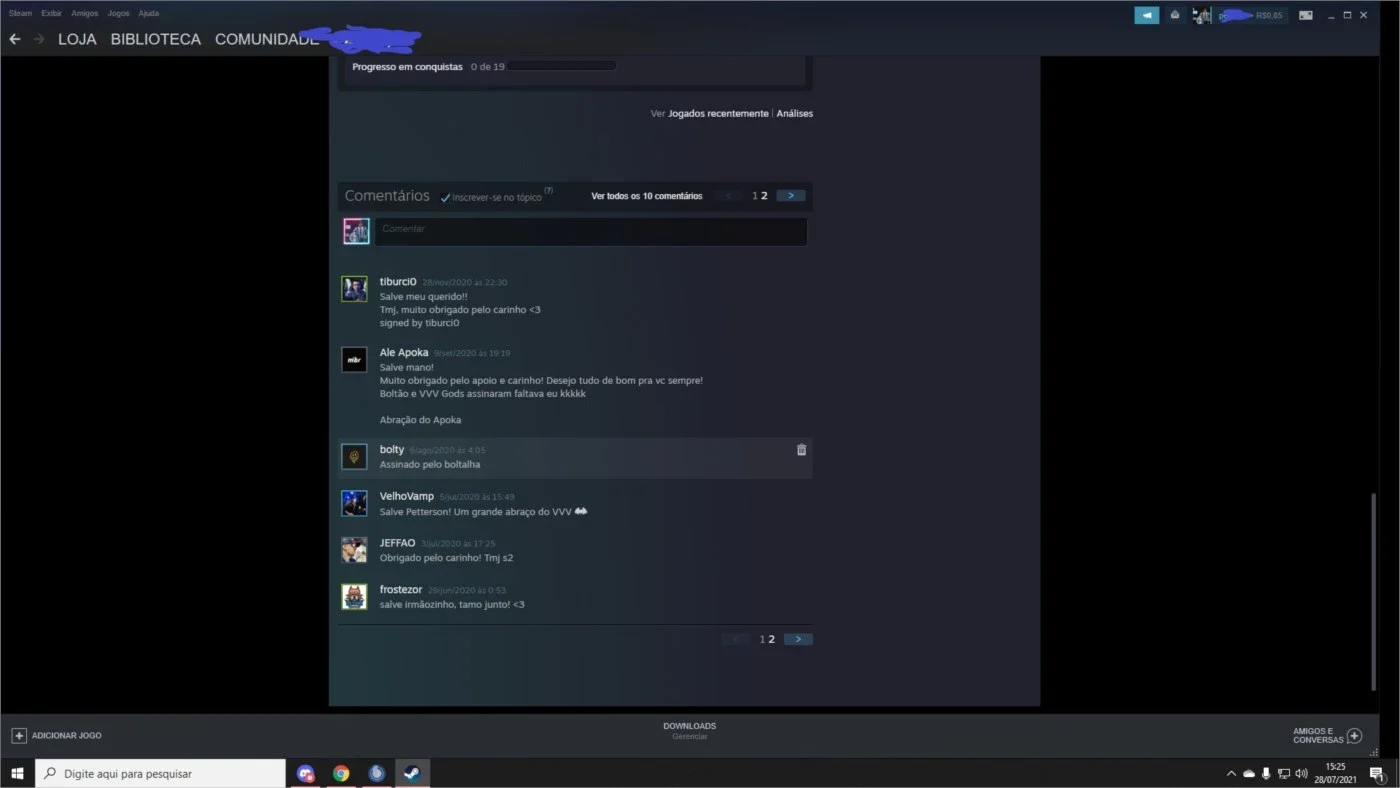Open the tiburci0 profile name

(x=398, y=282)
